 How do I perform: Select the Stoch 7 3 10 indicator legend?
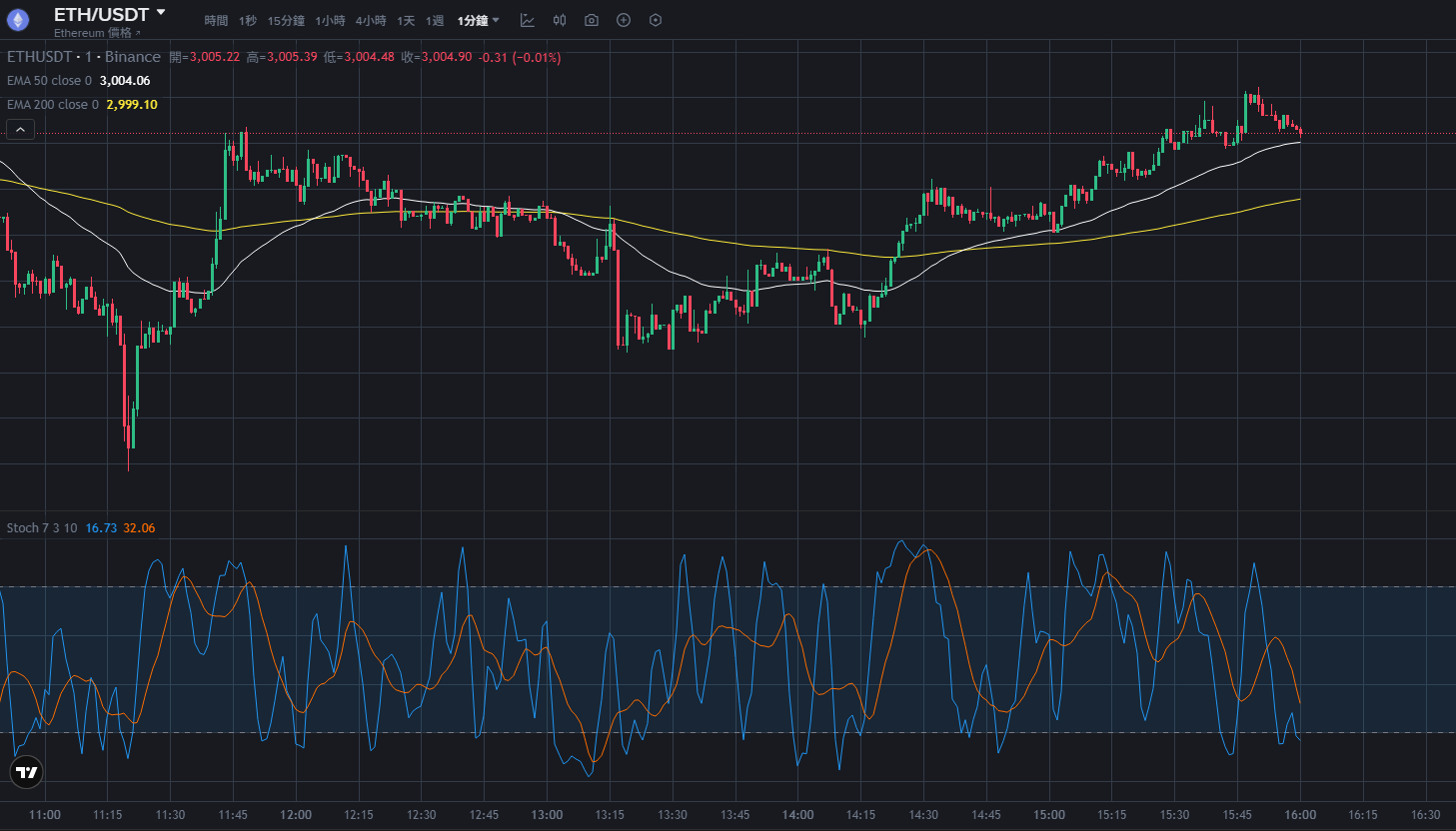click(x=42, y=528)
